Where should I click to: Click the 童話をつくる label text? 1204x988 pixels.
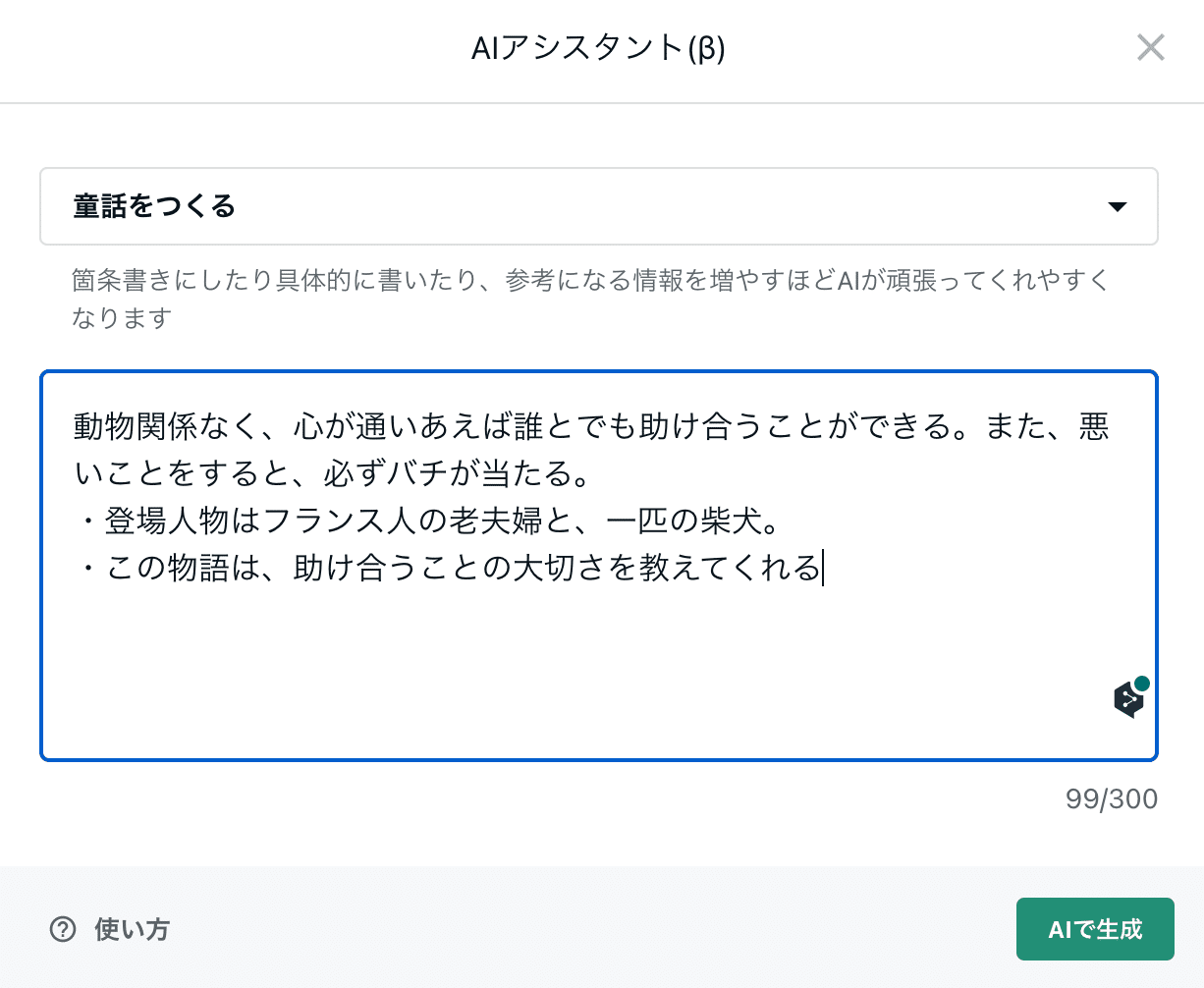click(154, 206)
